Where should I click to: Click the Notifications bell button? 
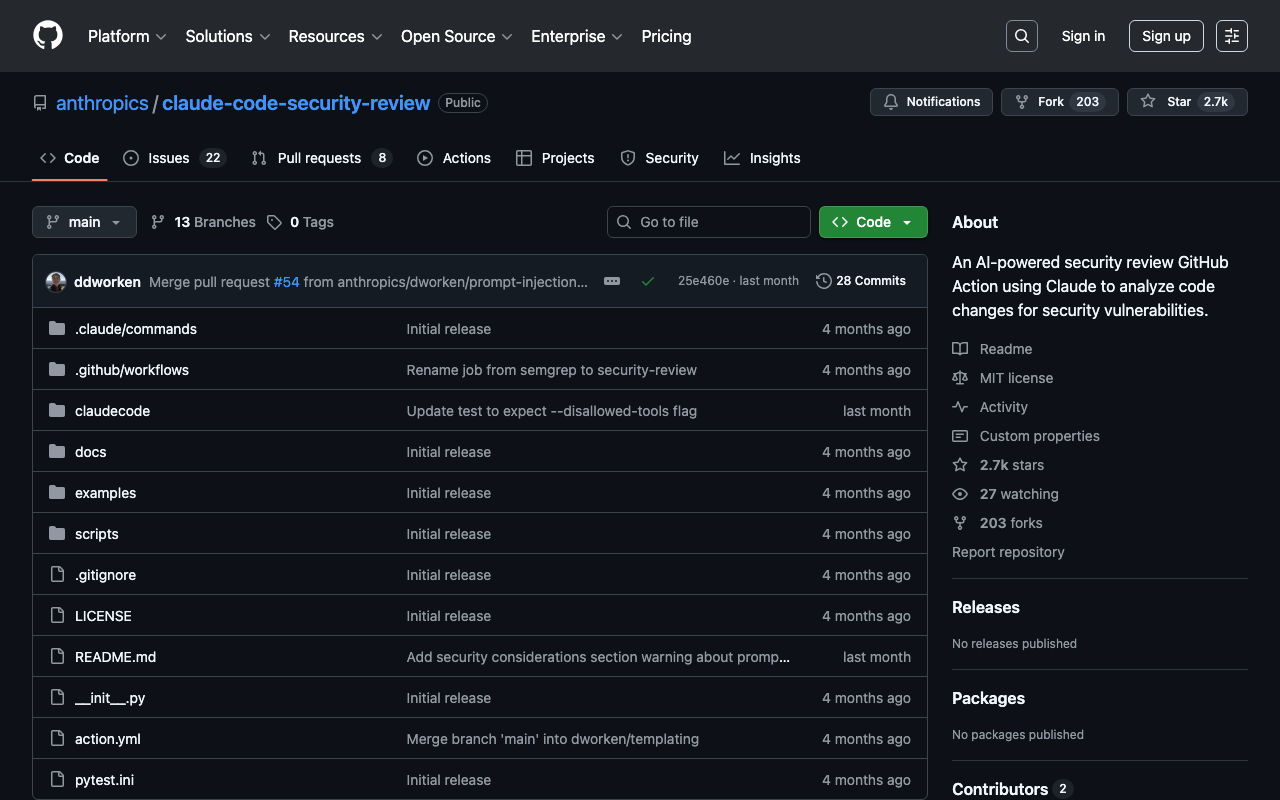click(x=931, y=102)
